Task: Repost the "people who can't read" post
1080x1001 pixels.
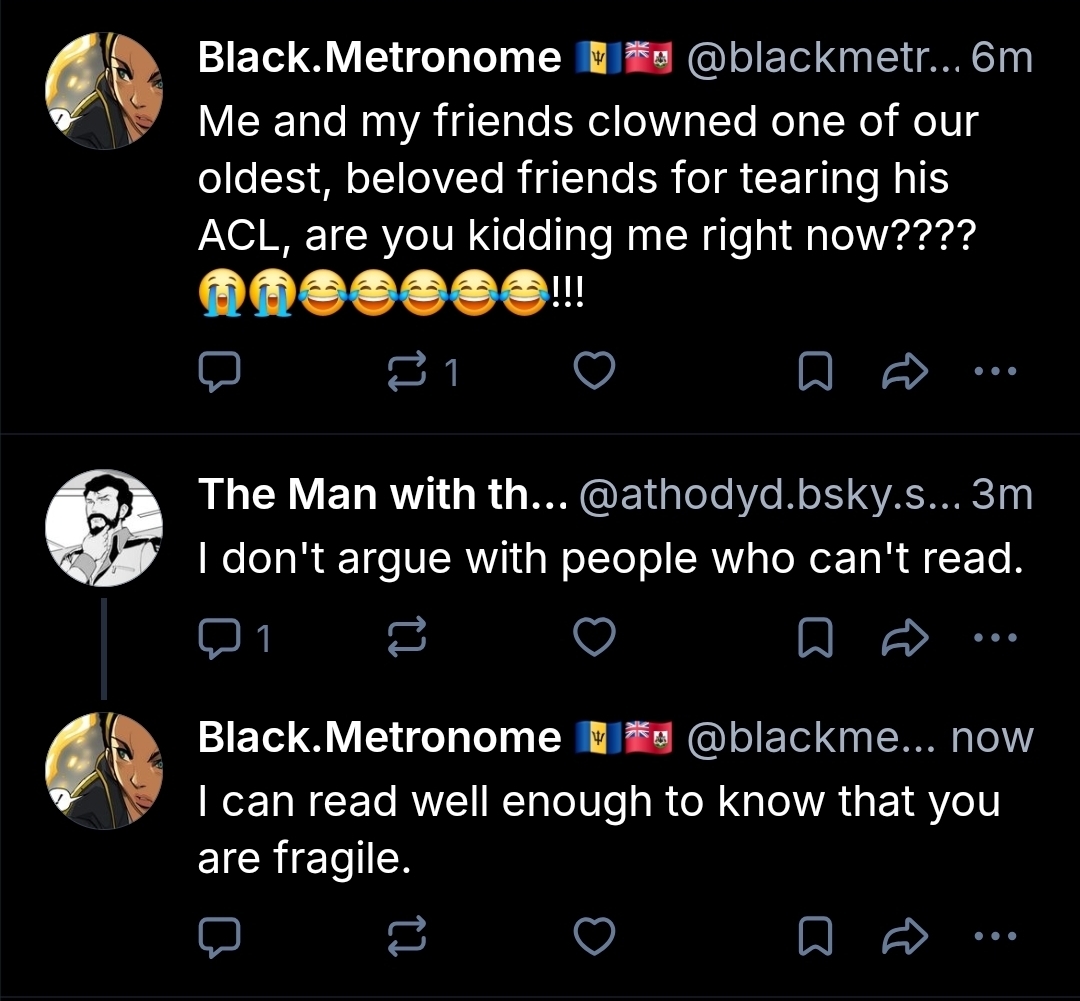Action: click(408, 637)
